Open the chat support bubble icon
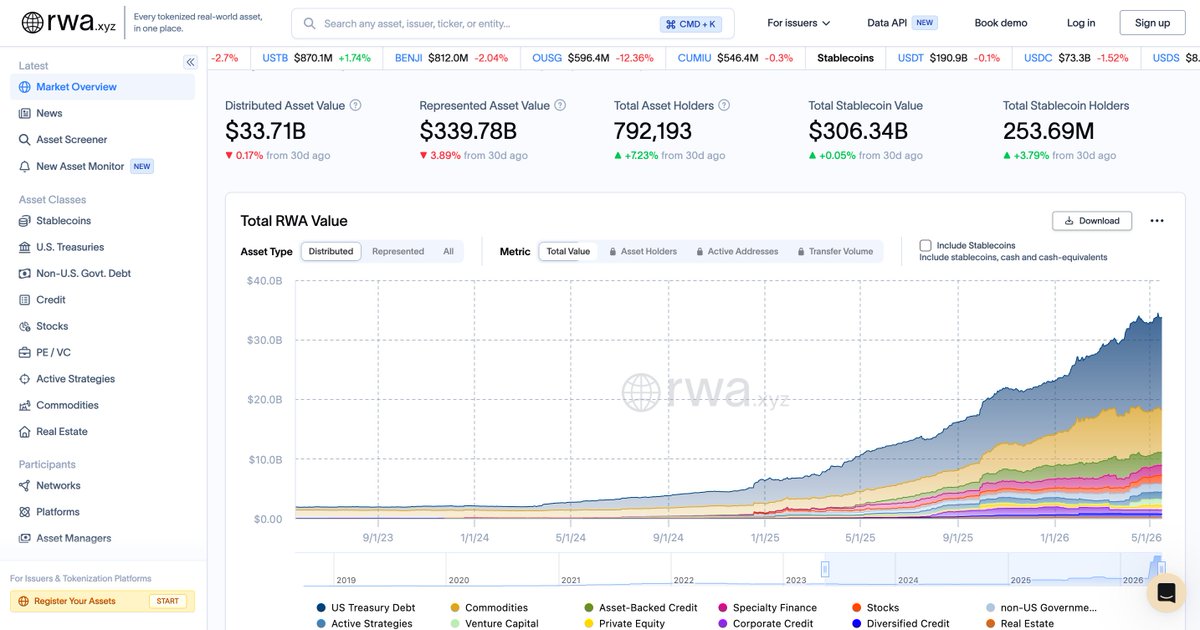Image resolution: width=1200 pixels, height=630 pixels. 1166,592
